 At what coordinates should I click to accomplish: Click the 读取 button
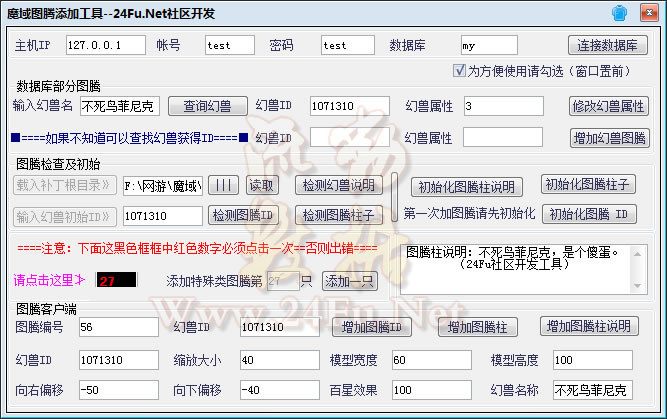(x=261, y=185)
